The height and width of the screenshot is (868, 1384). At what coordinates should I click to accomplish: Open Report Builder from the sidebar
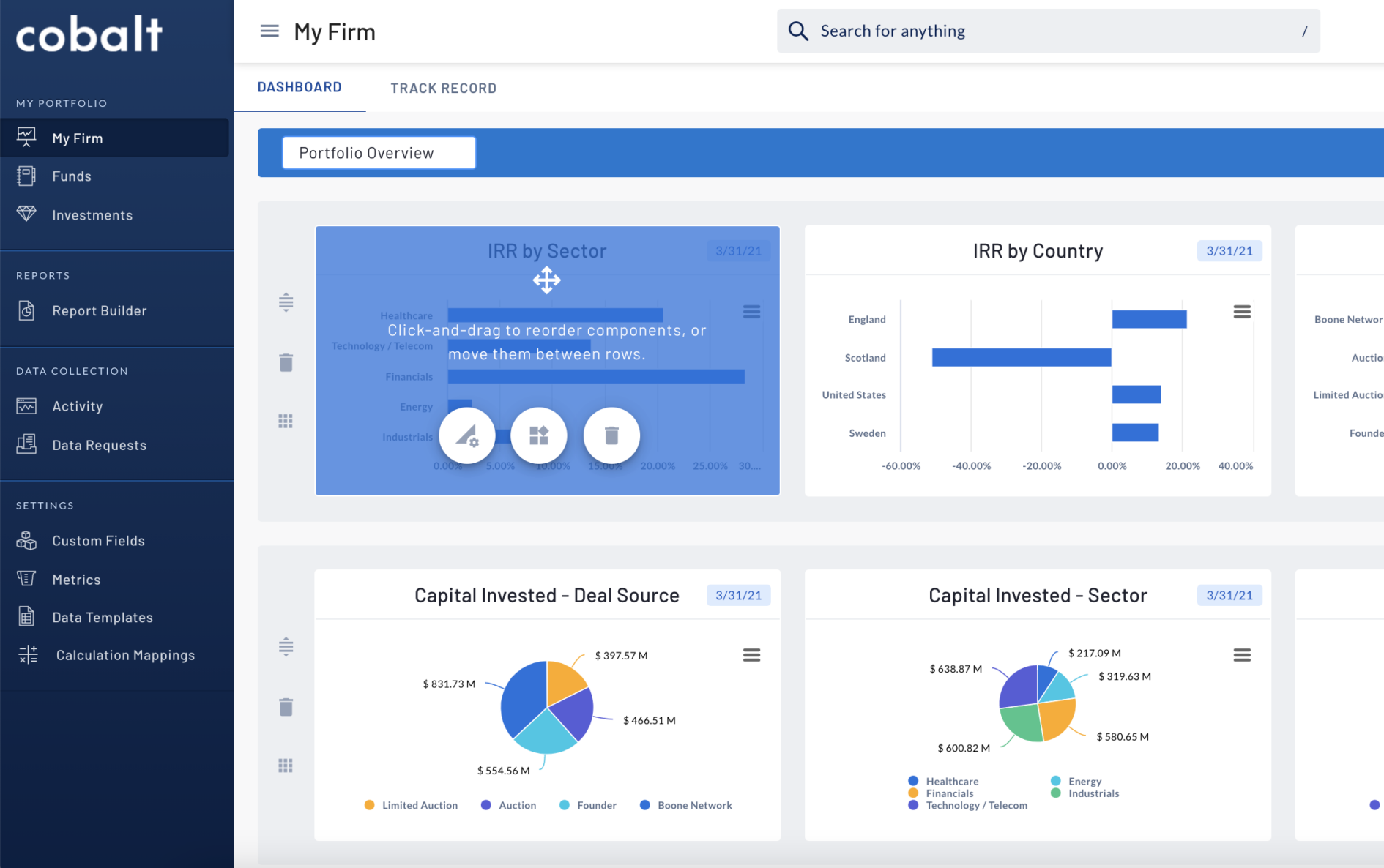point(100,310)
